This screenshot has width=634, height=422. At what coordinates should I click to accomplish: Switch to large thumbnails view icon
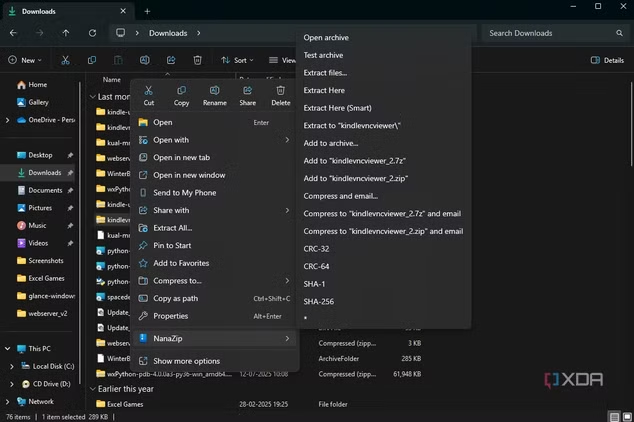pos(627,417)
